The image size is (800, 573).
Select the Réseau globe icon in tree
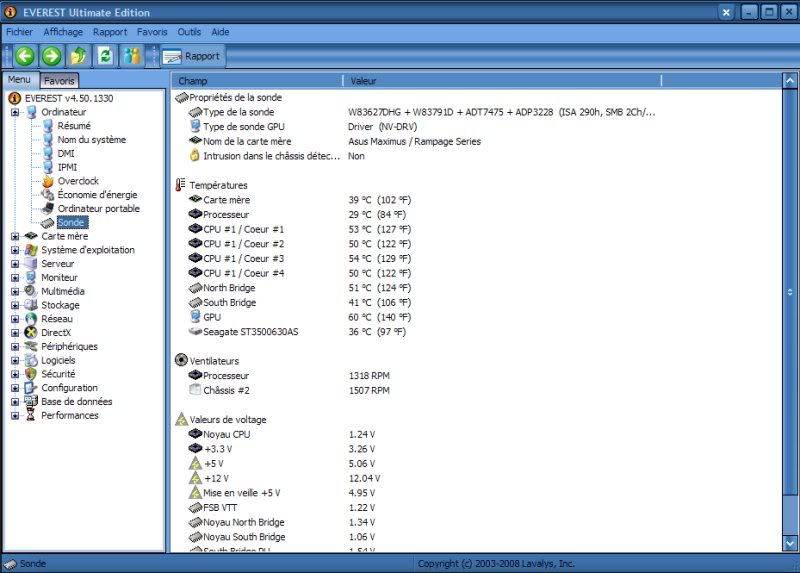(x=31, y=319)
